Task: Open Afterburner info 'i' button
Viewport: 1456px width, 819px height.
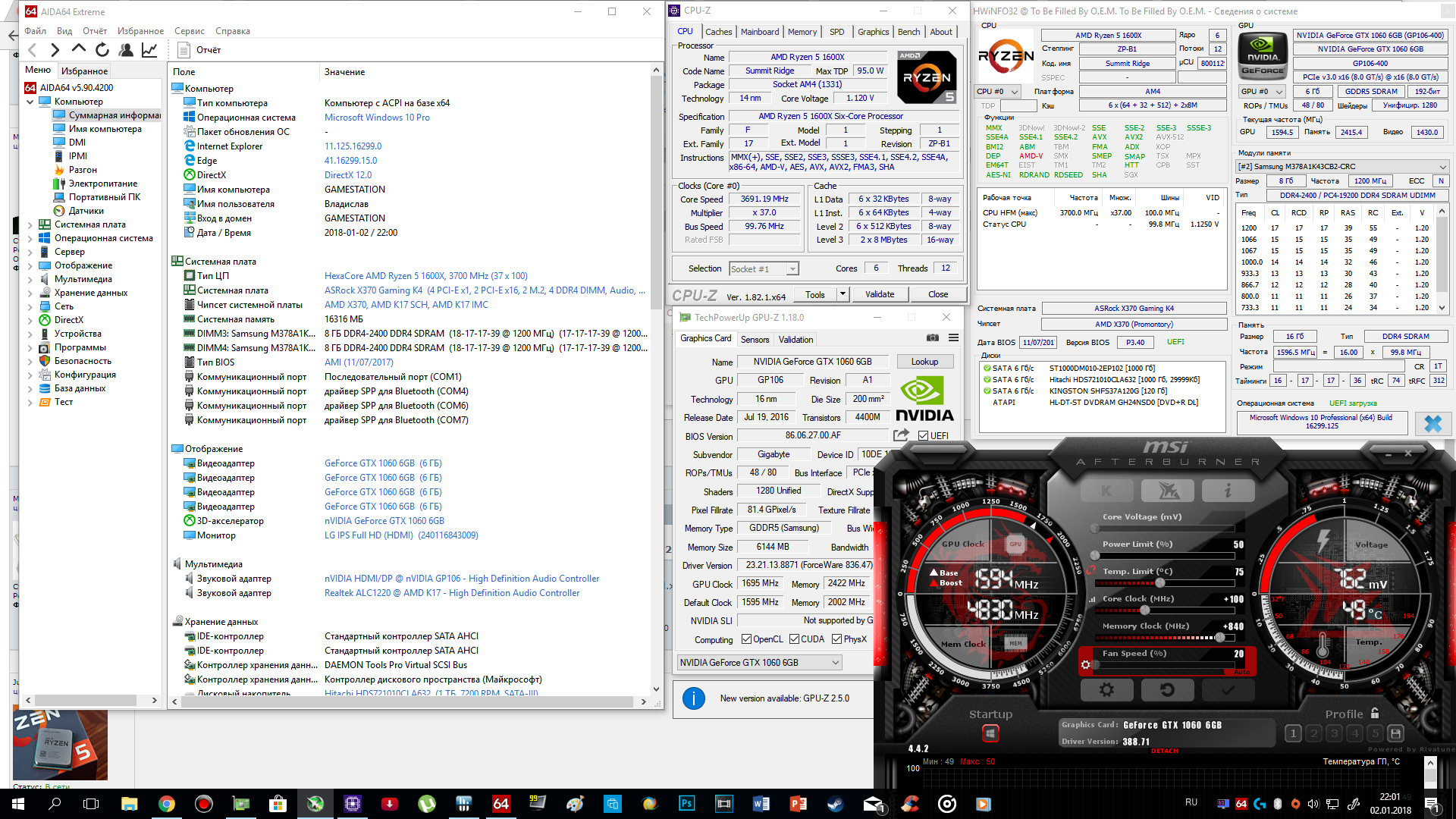Action: pyautogui.click(x=1228, y=491)
